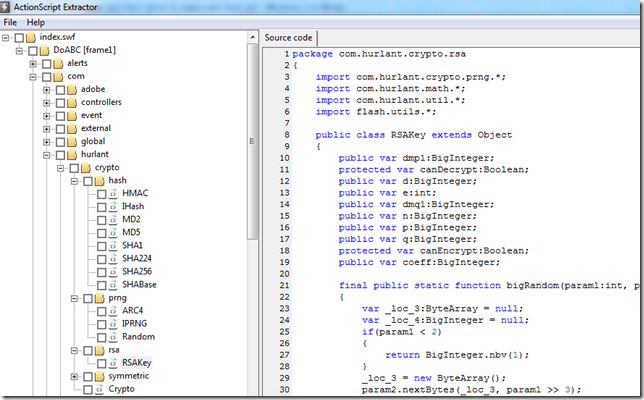The image size is (644, 400).
Task: Click the tree panel vertical scrollbar thumb
Action: click(252, 142)
